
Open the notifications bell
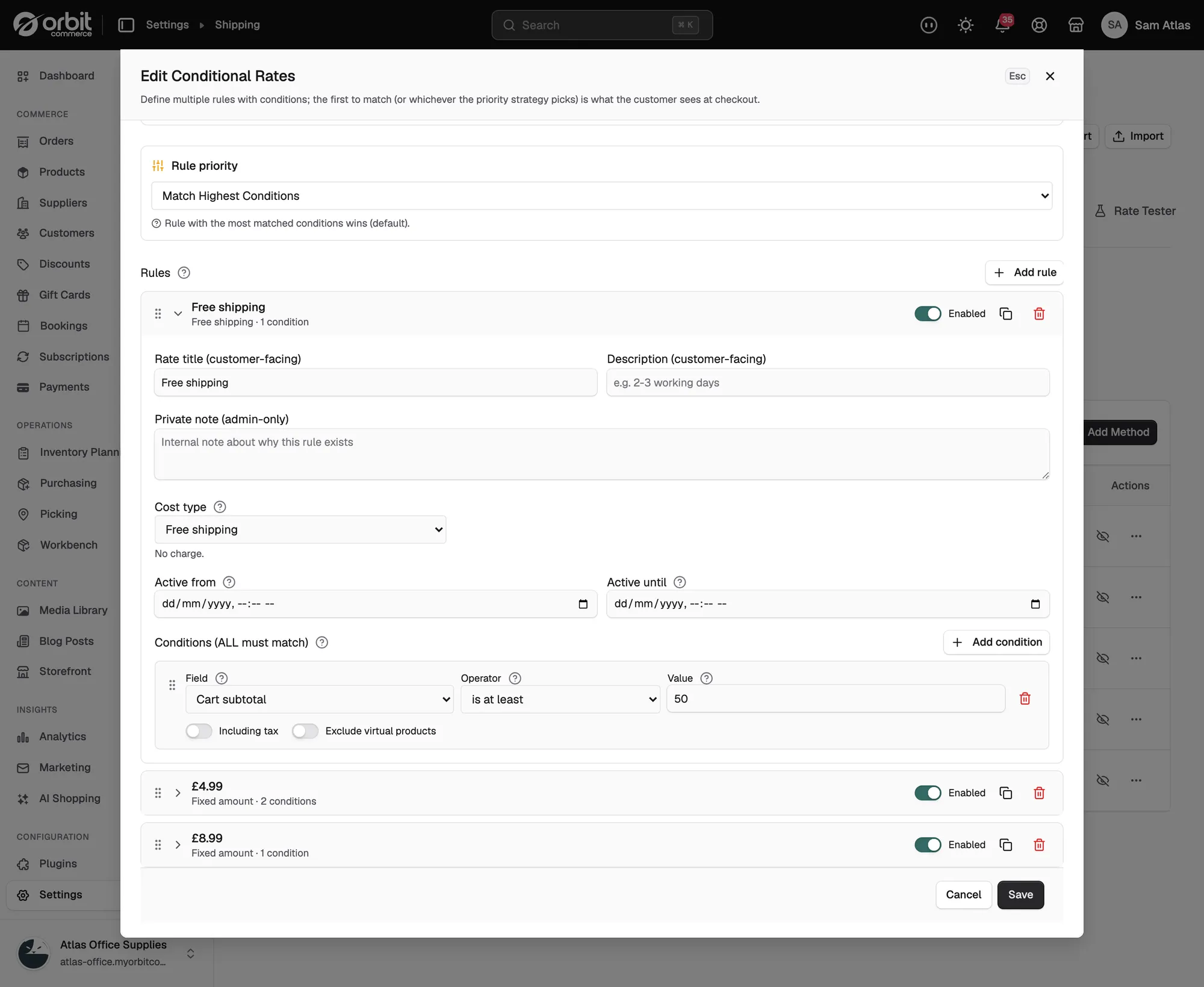(x=1002, y=25)
